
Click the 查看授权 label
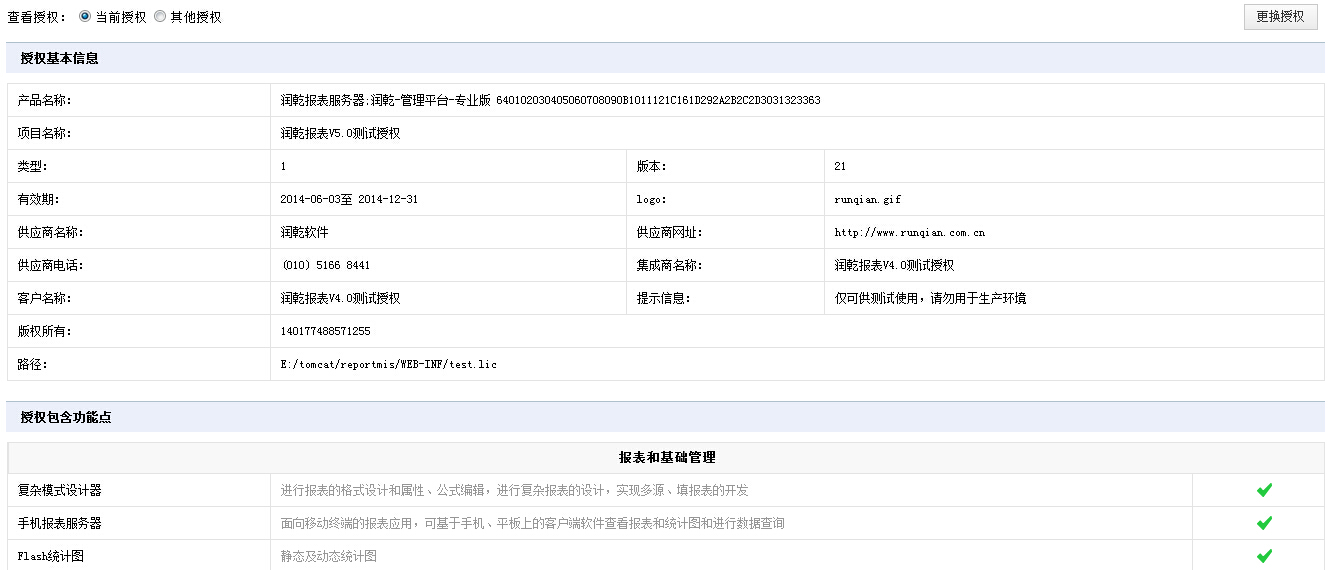[36, 17]
